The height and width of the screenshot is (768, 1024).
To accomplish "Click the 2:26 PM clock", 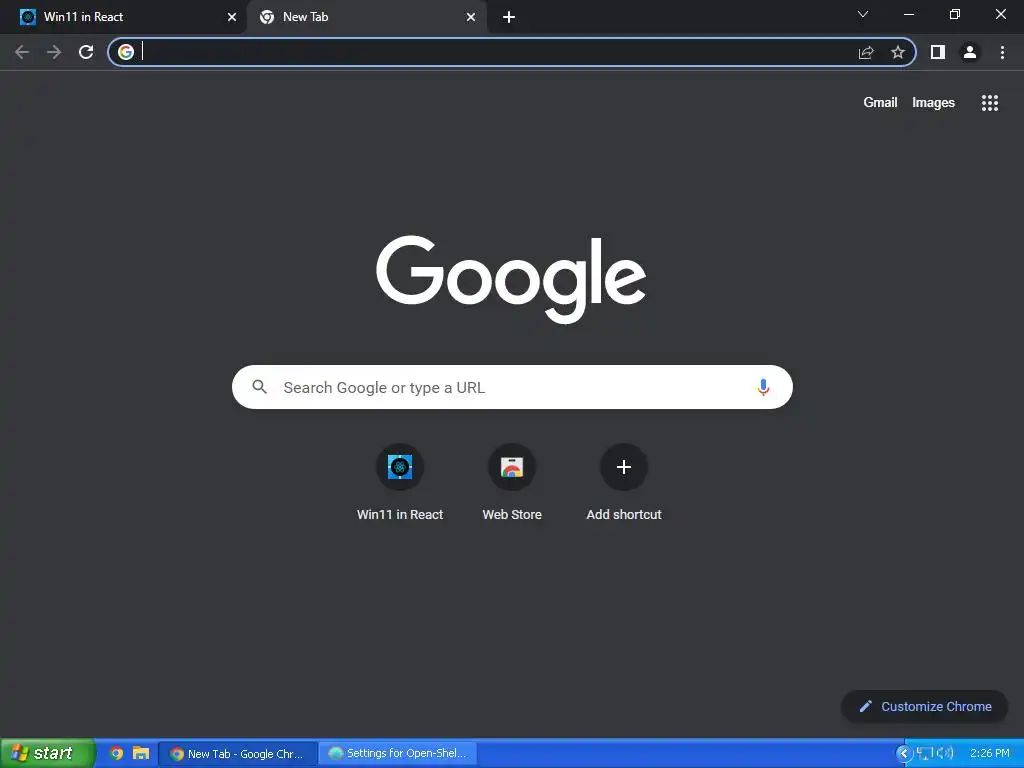I will tap(989, 754).
